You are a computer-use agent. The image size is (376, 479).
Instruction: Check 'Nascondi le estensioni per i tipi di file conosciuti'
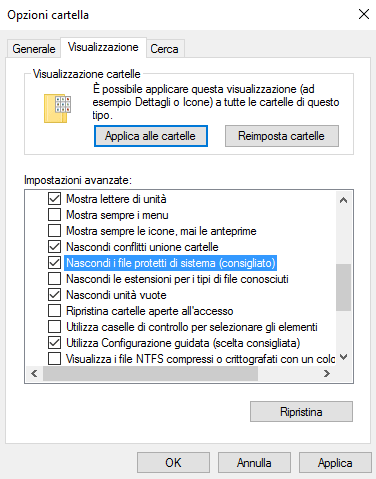54,279
